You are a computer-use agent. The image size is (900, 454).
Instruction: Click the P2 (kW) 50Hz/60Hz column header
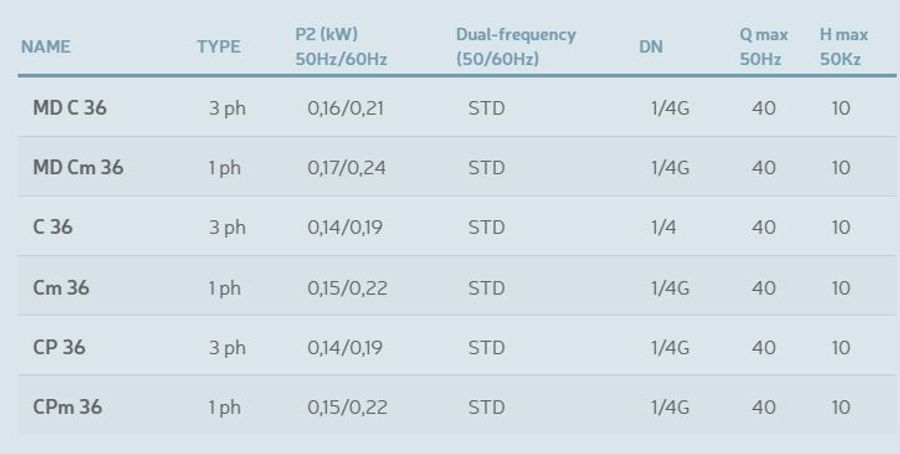pyautogui.click(x=341, y=47)
